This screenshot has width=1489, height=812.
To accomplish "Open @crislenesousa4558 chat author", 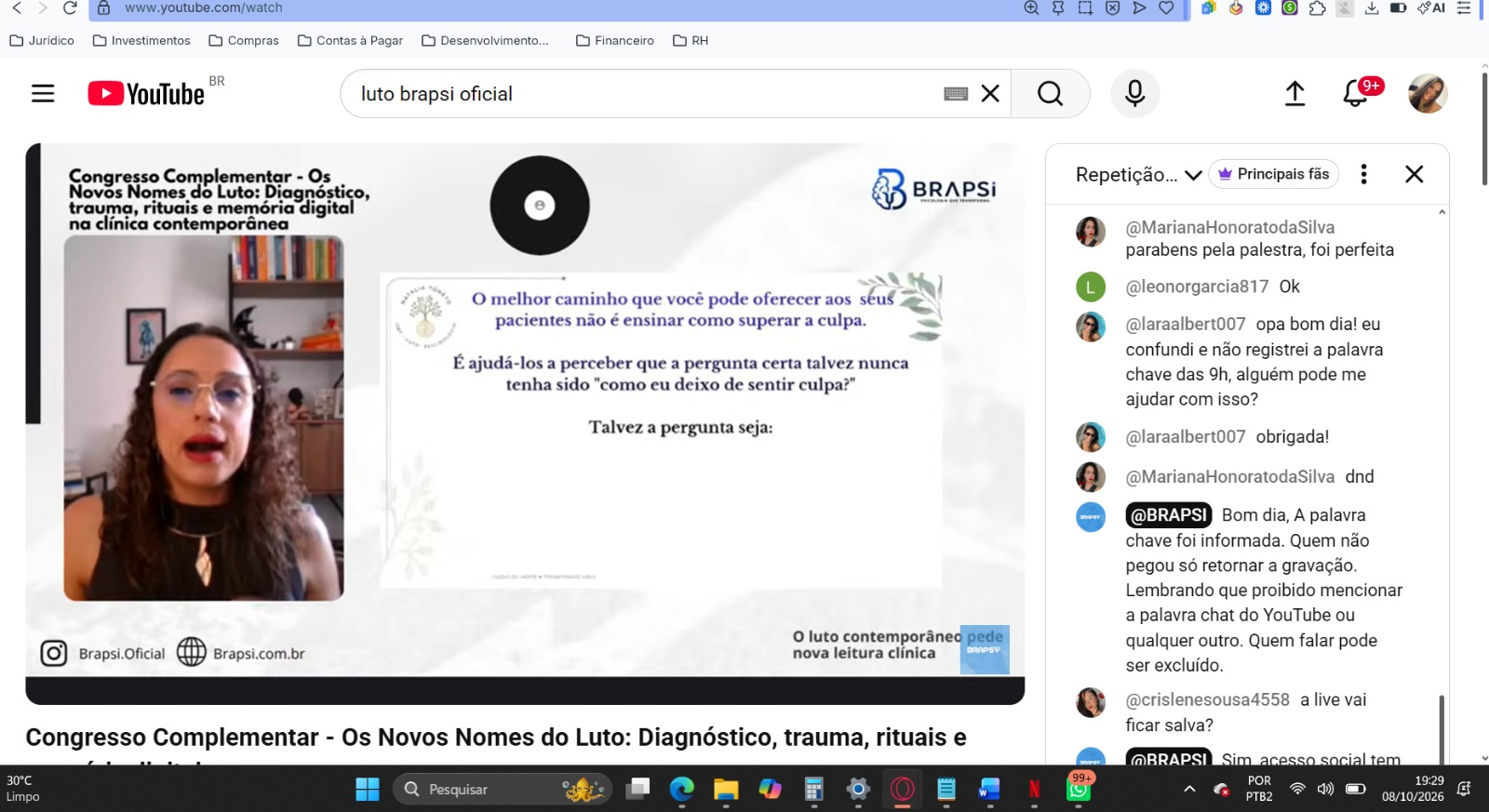I will pyautogui.click(x=1207, y=699).
